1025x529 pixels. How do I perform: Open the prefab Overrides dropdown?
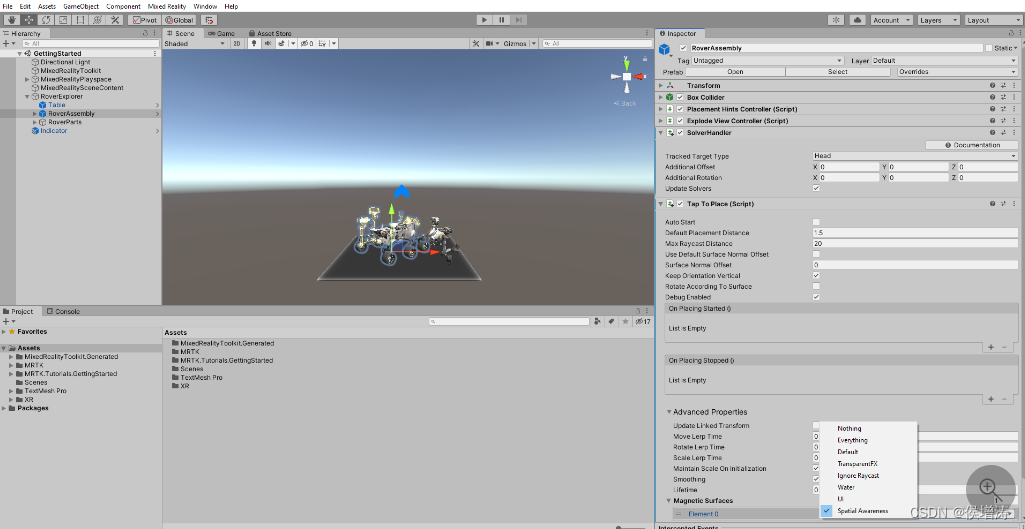click(957, 72)
